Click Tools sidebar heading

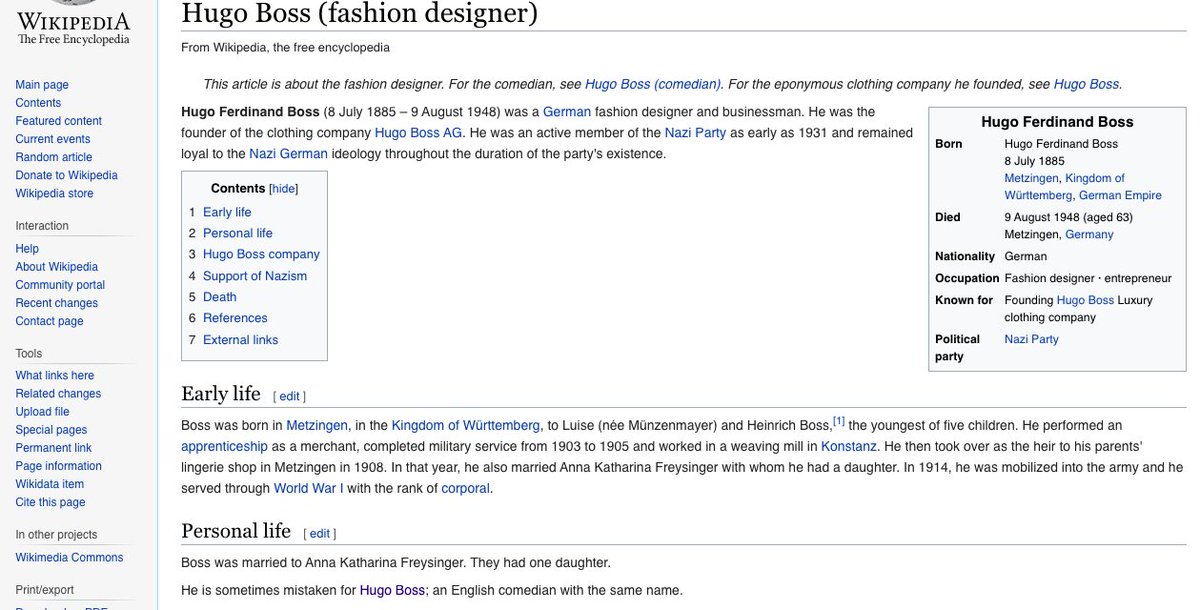pos(29,353)
